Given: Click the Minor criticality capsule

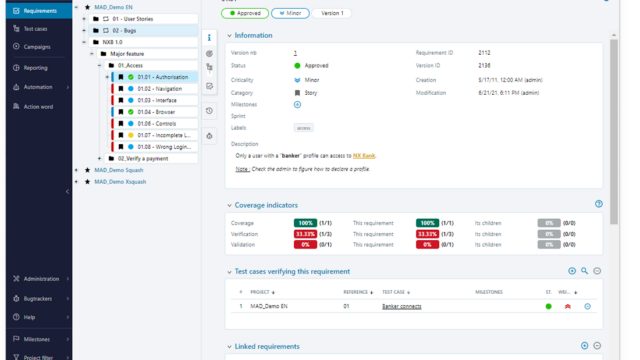Looking at the screenshot, I should [x=290, y=13].
